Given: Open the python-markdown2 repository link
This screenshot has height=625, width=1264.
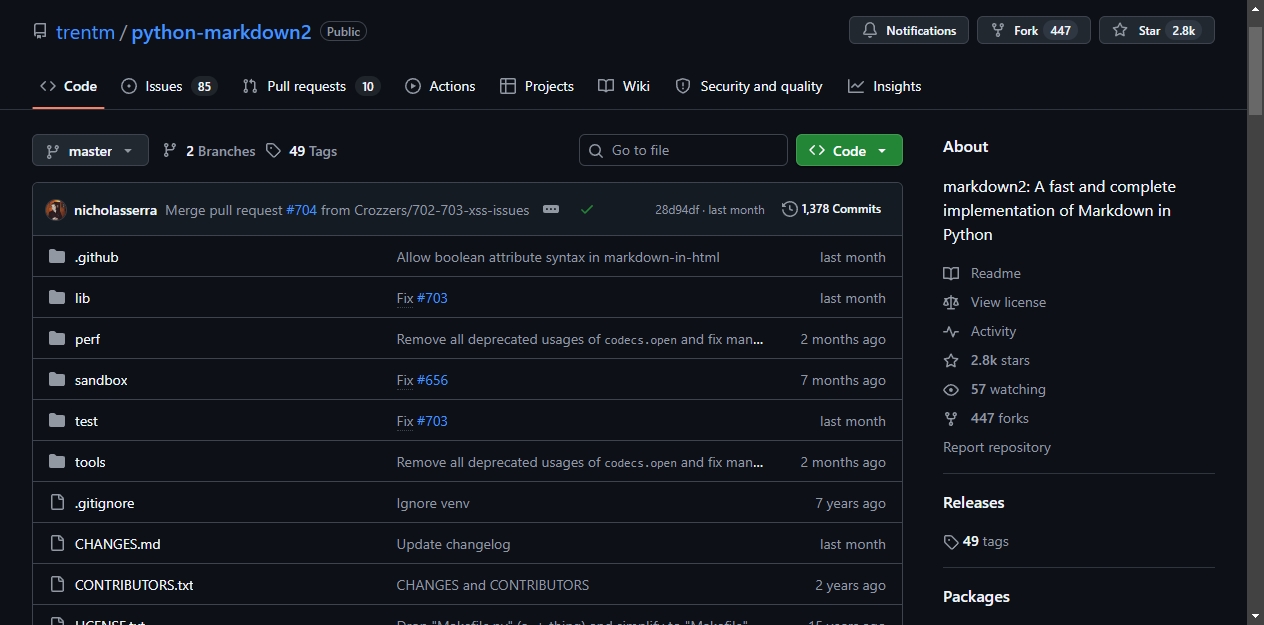Looking at the screenshot, I should click(x=221, y=32).
